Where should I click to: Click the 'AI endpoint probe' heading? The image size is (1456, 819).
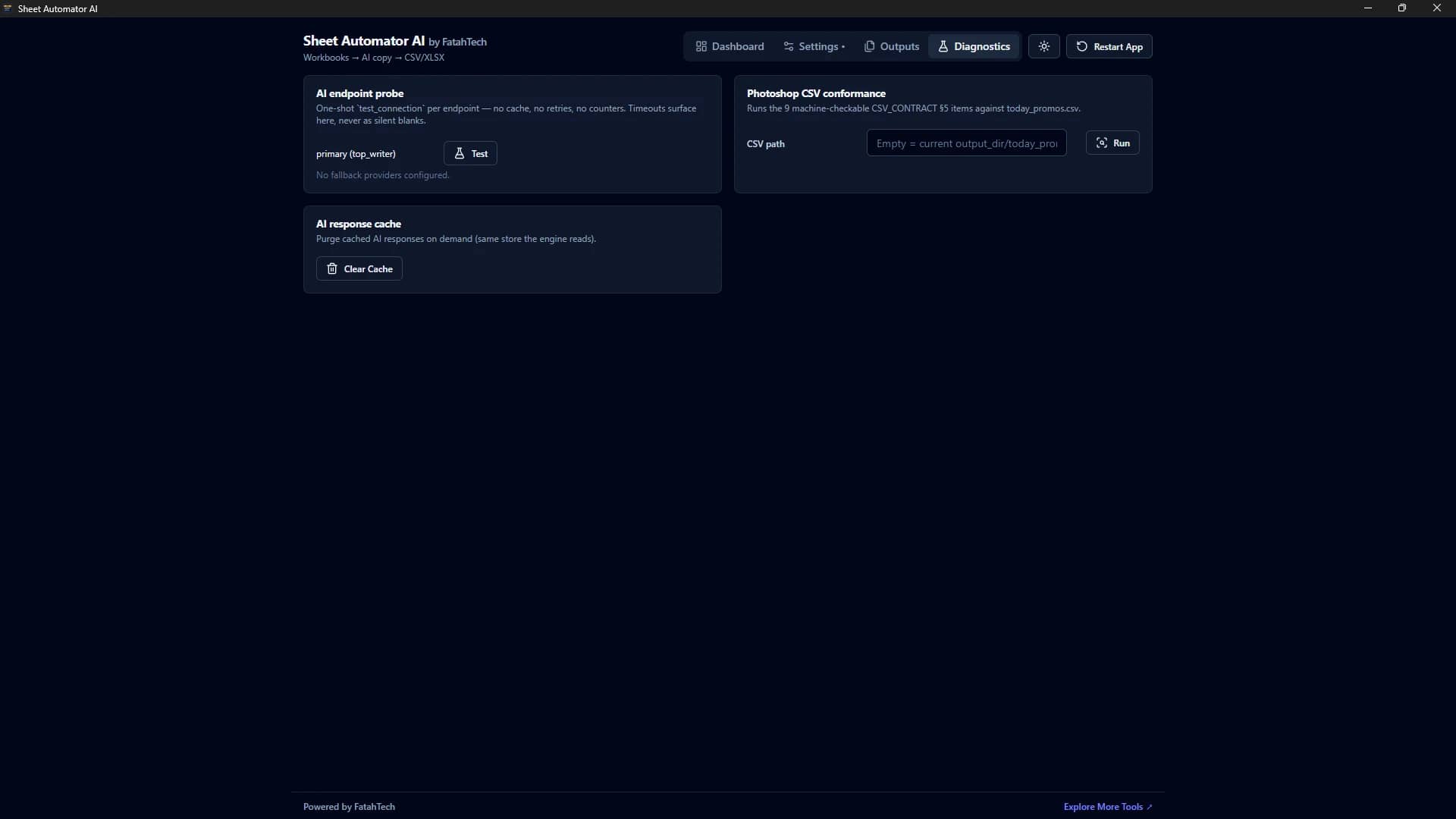(x=359, y=93)
